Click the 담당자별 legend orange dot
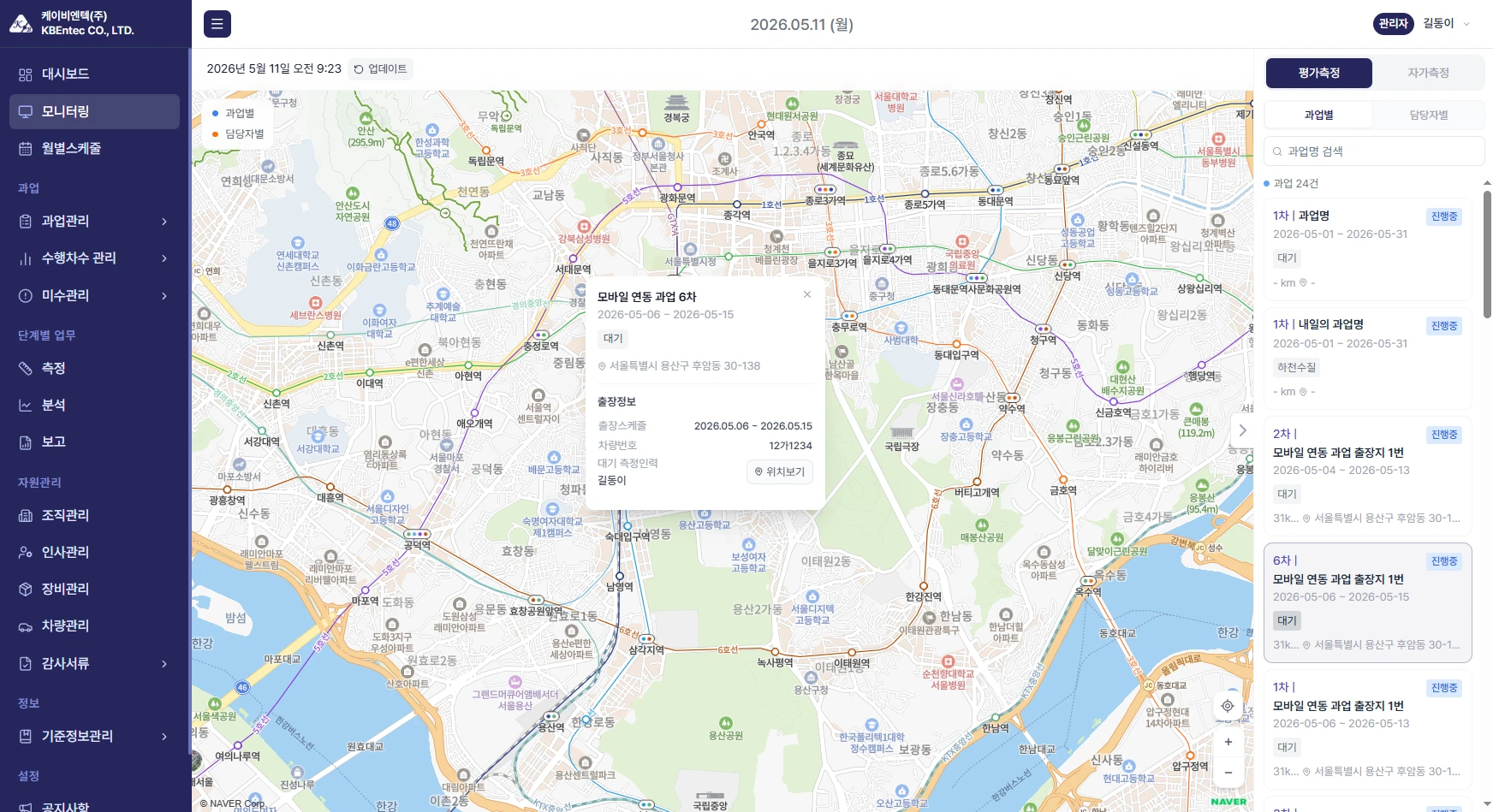1493x812 pixels. 216,133
